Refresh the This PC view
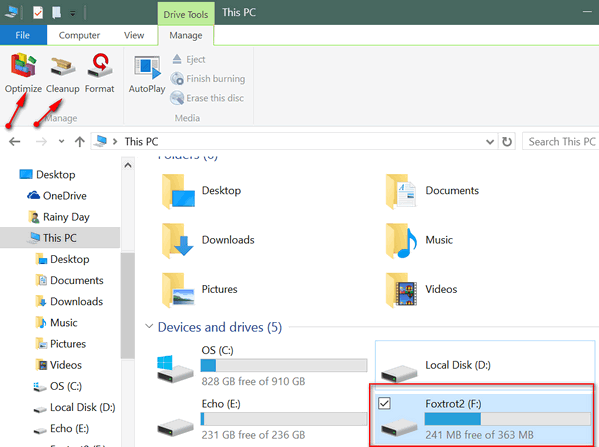This screenshot has width=599, height=447. click(507, 142)
